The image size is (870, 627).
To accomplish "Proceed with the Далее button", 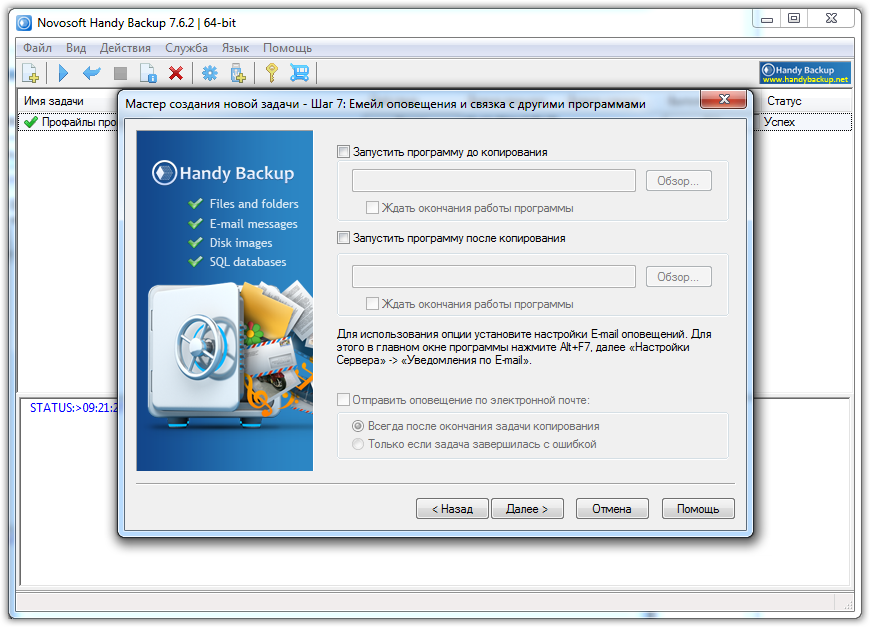I will click(527, 508).
